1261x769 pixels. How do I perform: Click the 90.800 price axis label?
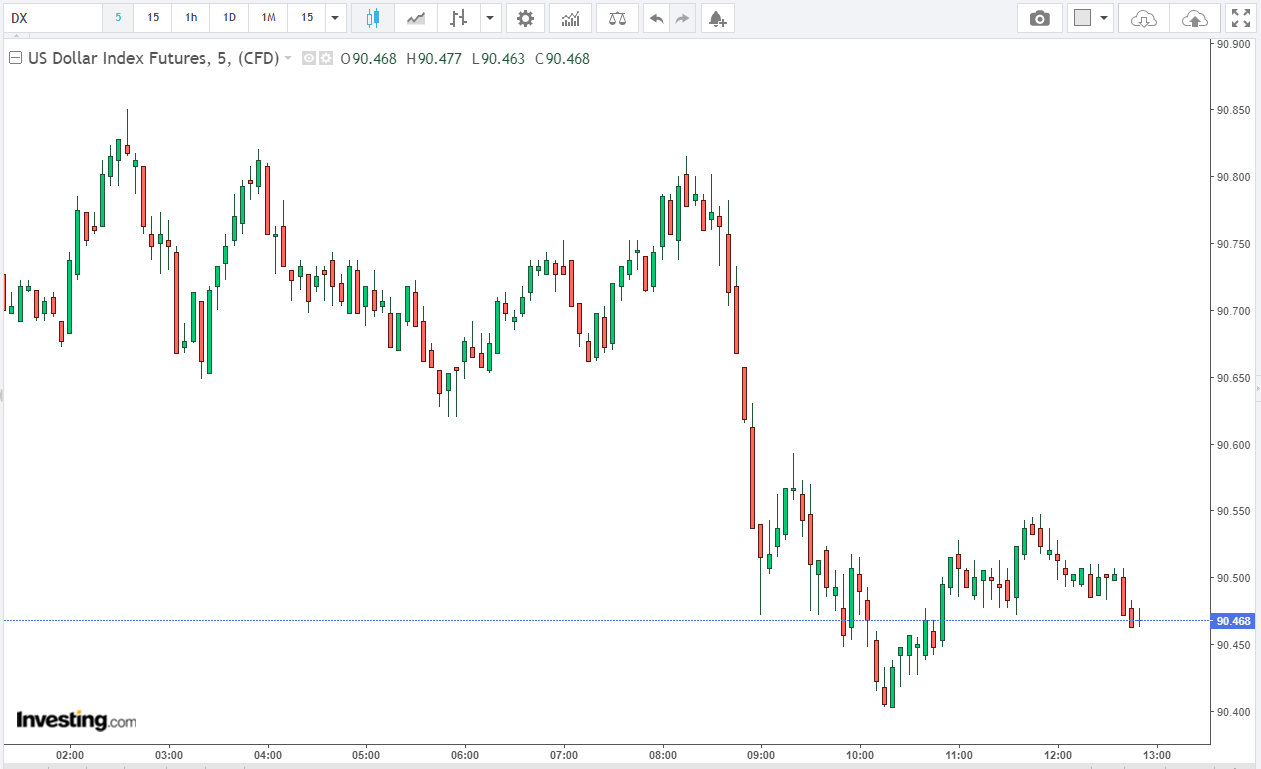[1233, 178]
